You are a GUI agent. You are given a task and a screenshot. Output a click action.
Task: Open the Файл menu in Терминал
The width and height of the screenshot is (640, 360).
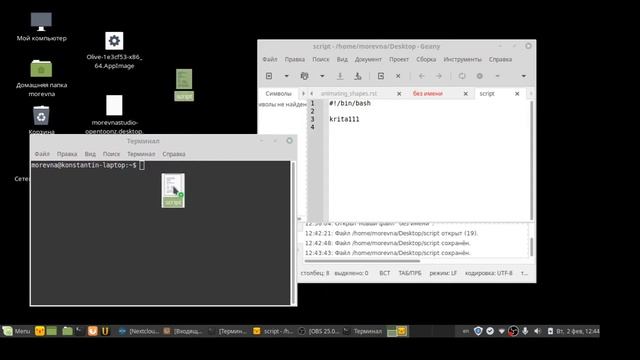coord(42,154)
